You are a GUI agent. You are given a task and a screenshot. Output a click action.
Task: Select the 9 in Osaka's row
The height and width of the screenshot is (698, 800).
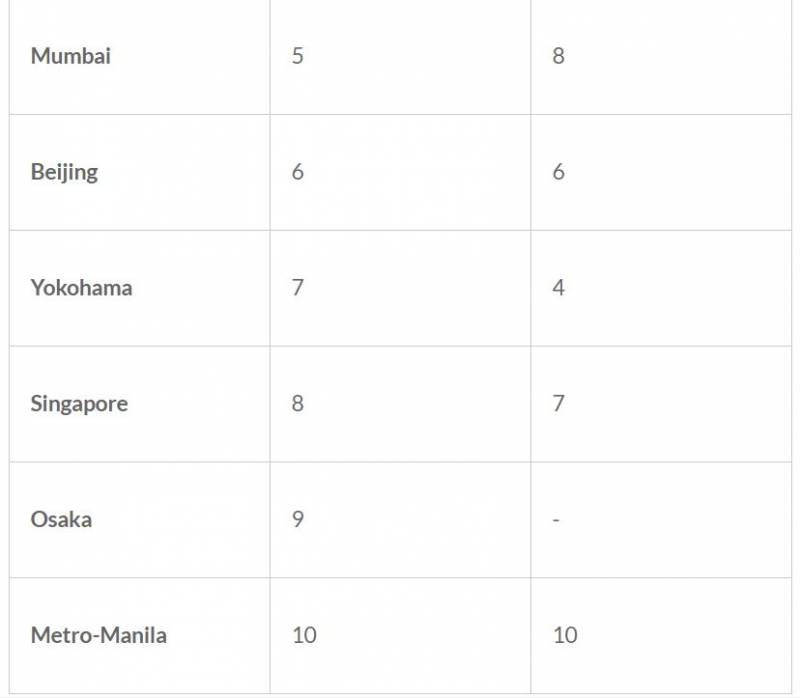pyautogui.click(x=298, y=520)
